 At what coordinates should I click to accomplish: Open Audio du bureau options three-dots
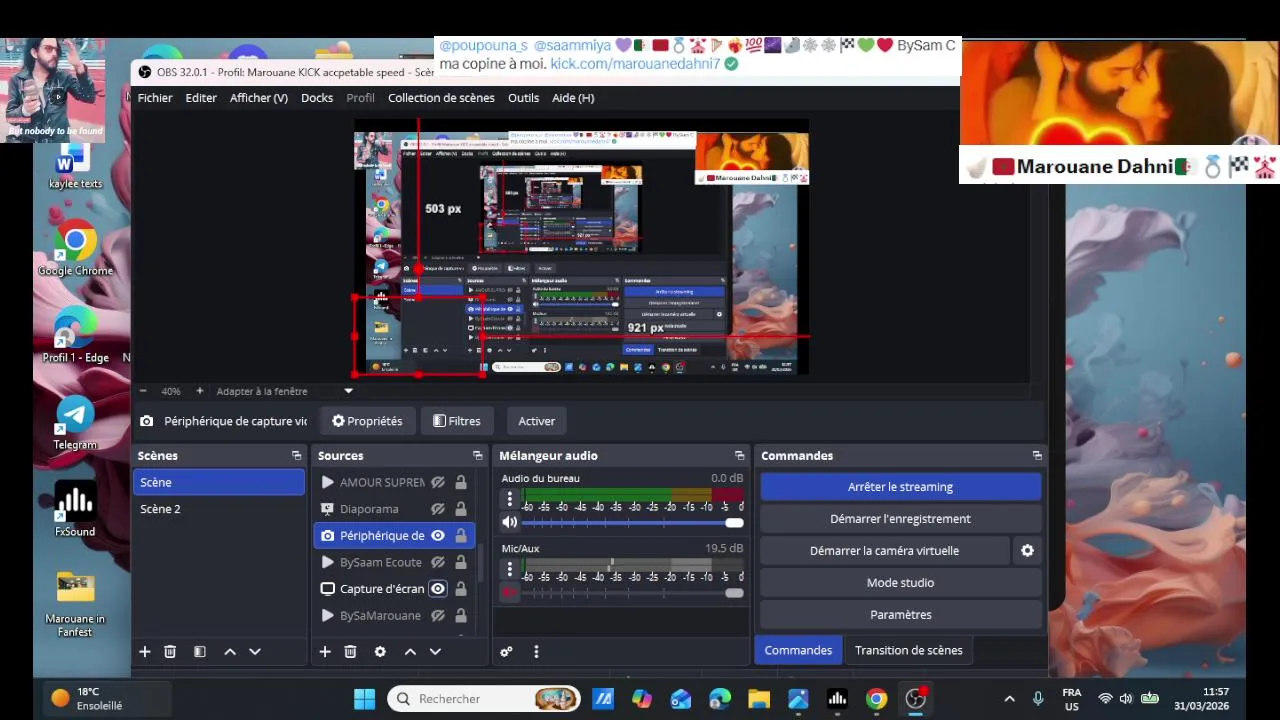[510, 499]
